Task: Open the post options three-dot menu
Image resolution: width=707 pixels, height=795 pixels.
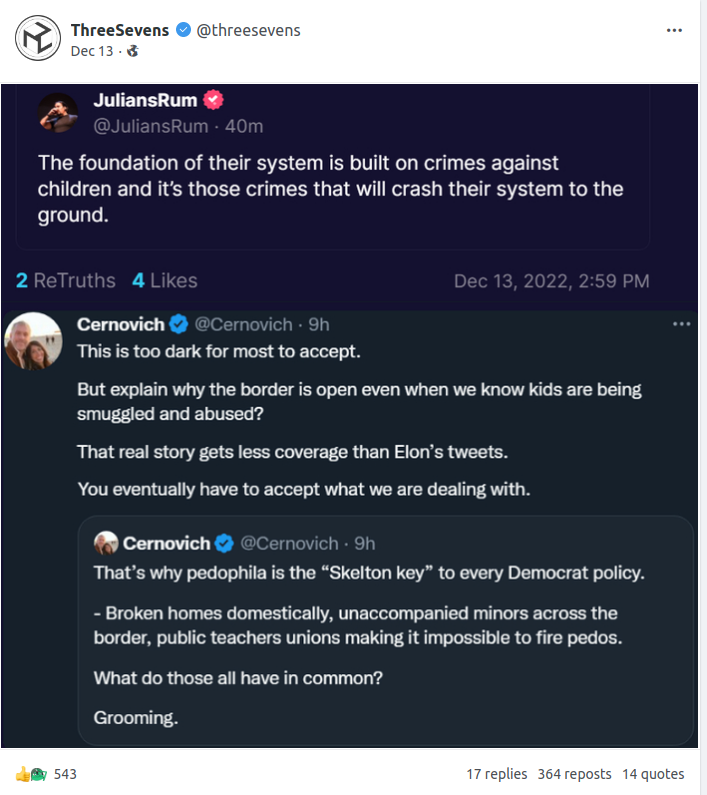Action: coord(675,30)
